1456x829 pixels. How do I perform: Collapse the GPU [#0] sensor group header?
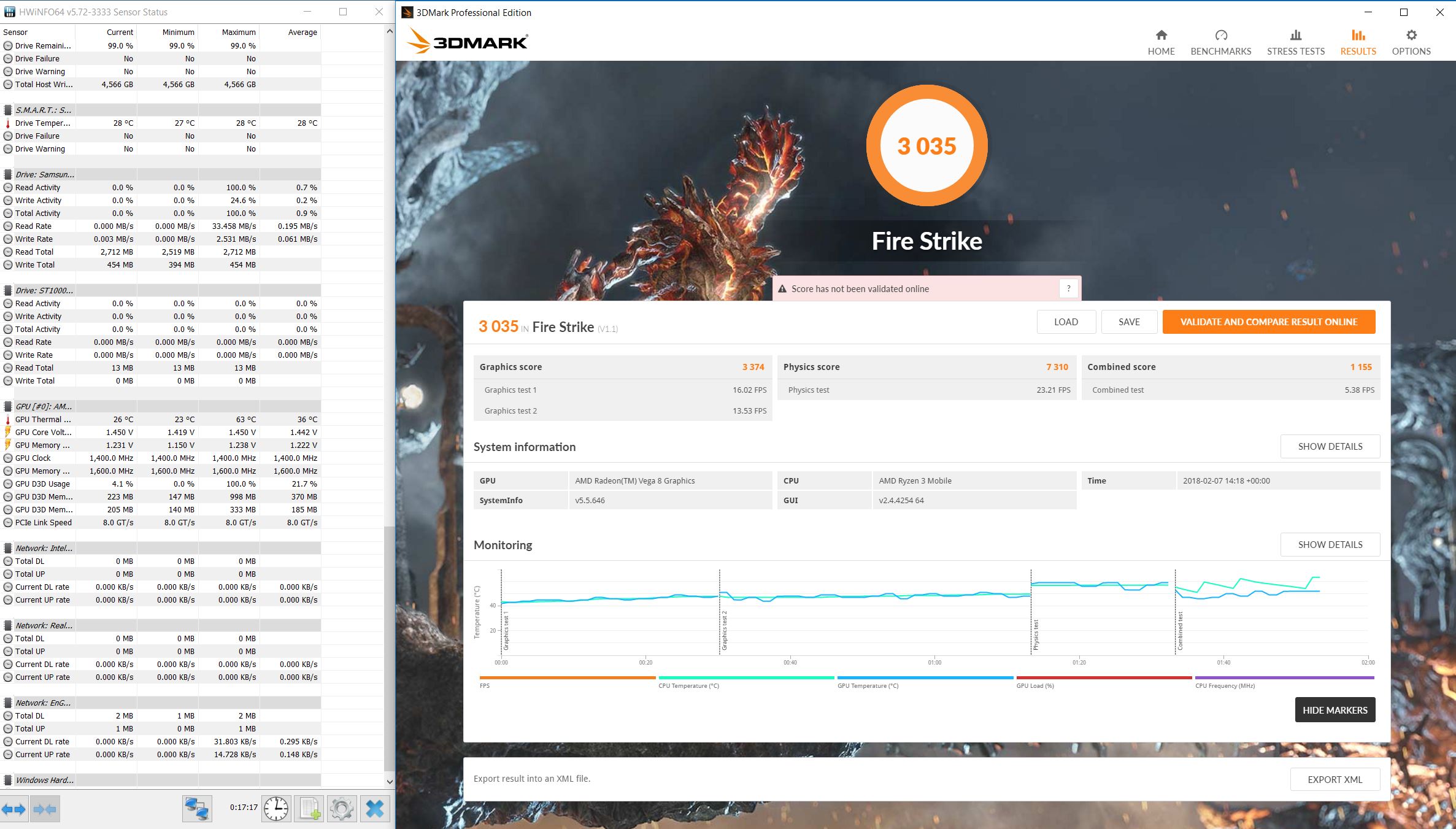tap(43, 406)
